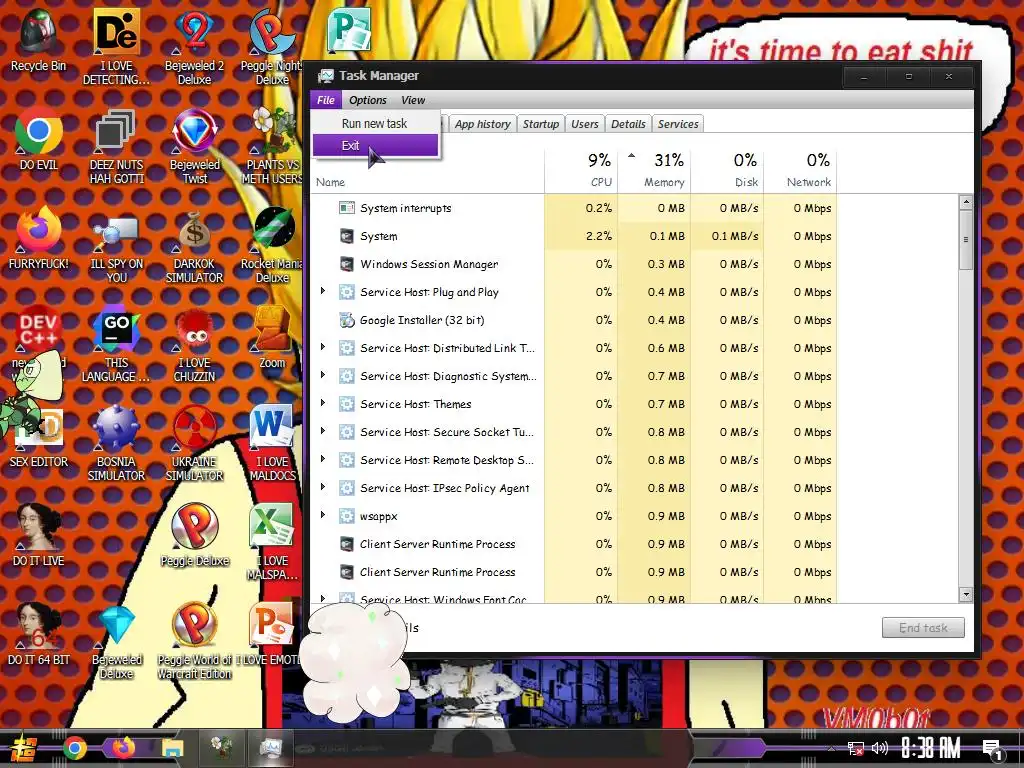Click Firefox icon in the taskbar

pyautogui.click(x=123, y=748)
